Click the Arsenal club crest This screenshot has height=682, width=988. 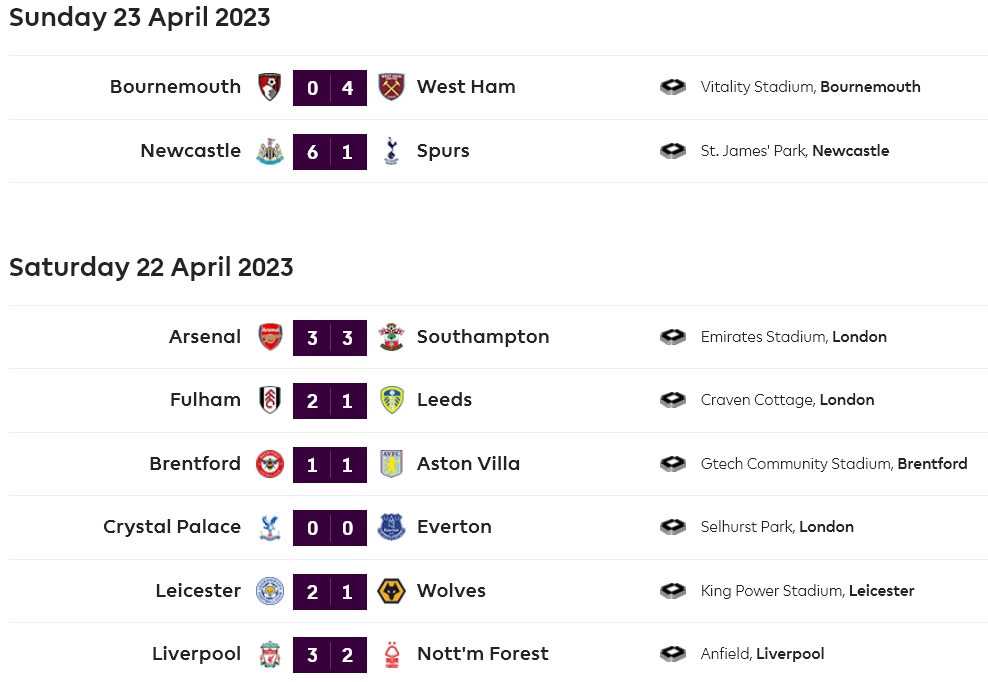[x=270, y=337]
